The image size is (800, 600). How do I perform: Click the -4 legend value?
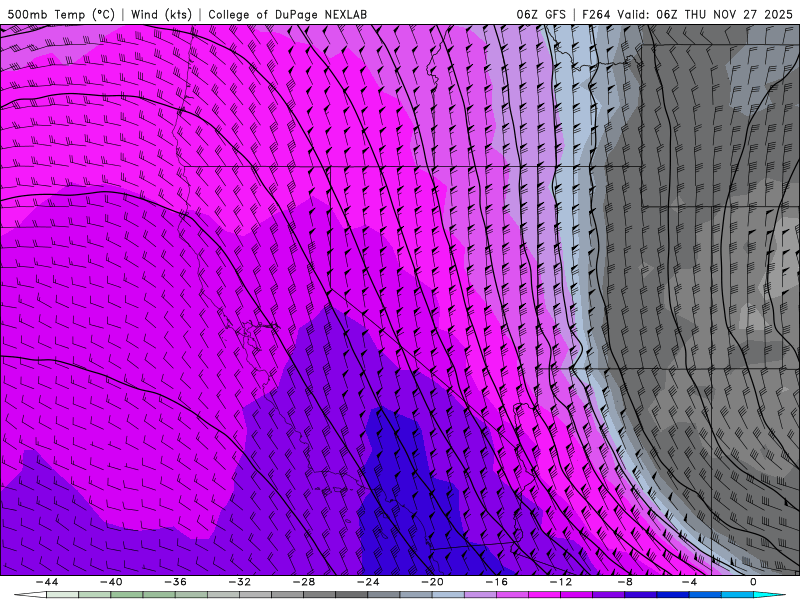click(689, 582)
